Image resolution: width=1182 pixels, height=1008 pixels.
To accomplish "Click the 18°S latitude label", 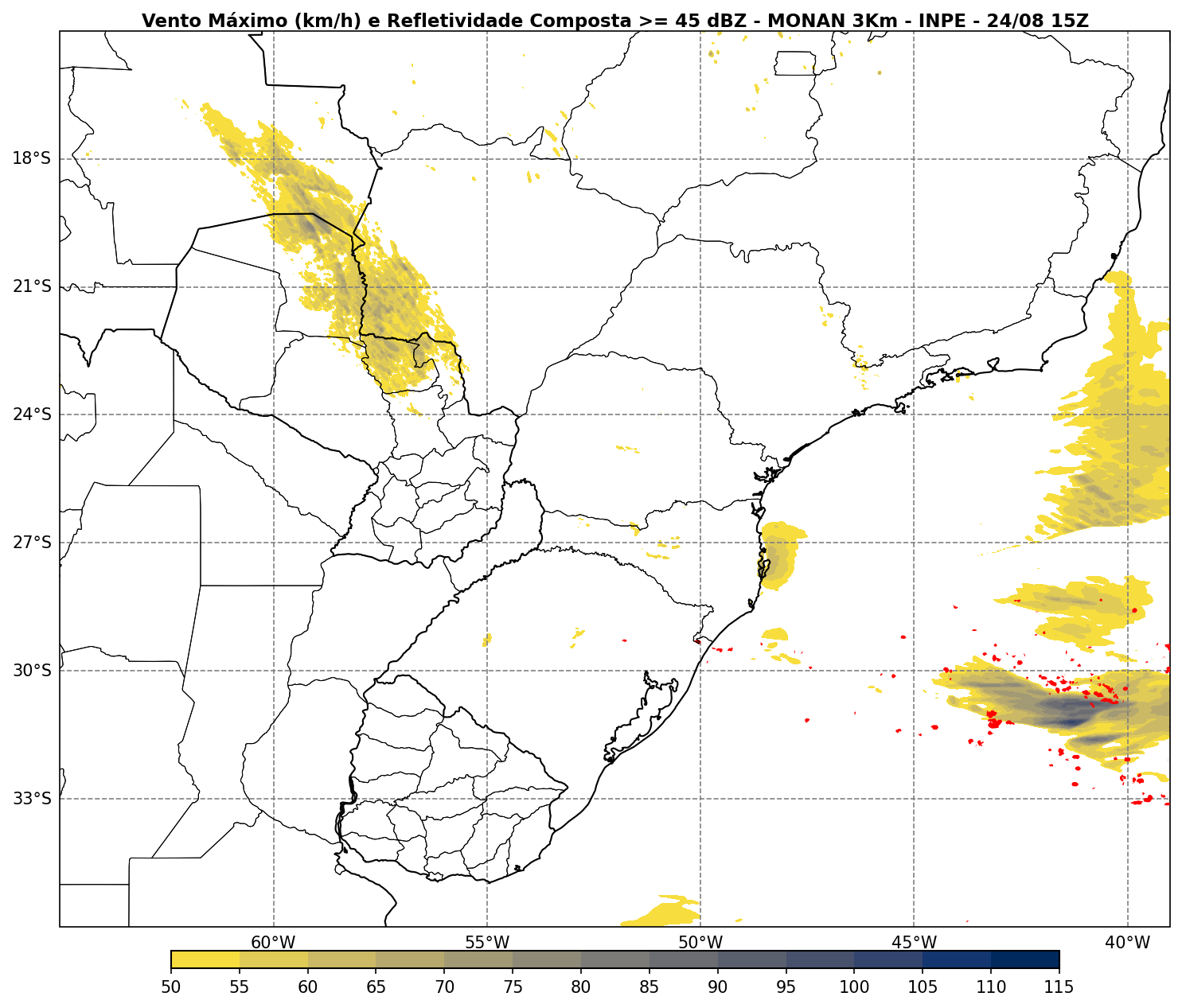I will [x=32, y=158].
